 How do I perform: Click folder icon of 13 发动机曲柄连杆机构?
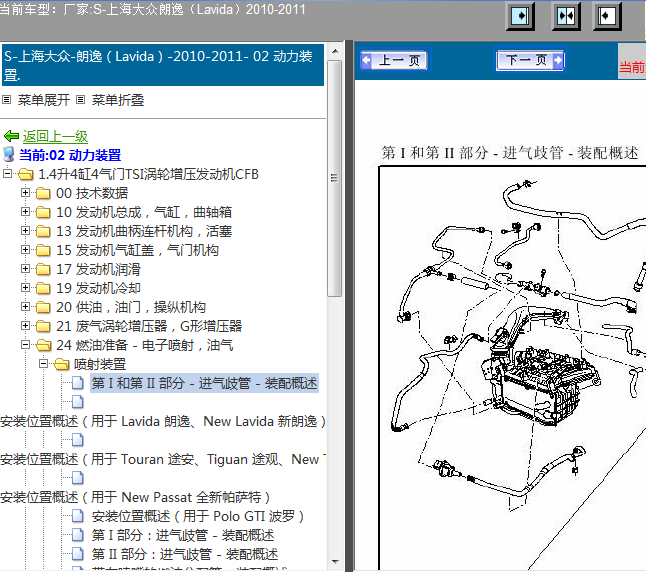pyautogui.click(x=43, y=231)
